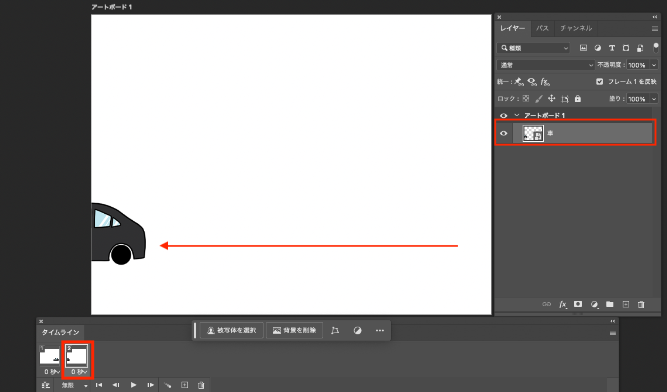Select timeline frame 2 thumbnail

[x=77, y=355]
